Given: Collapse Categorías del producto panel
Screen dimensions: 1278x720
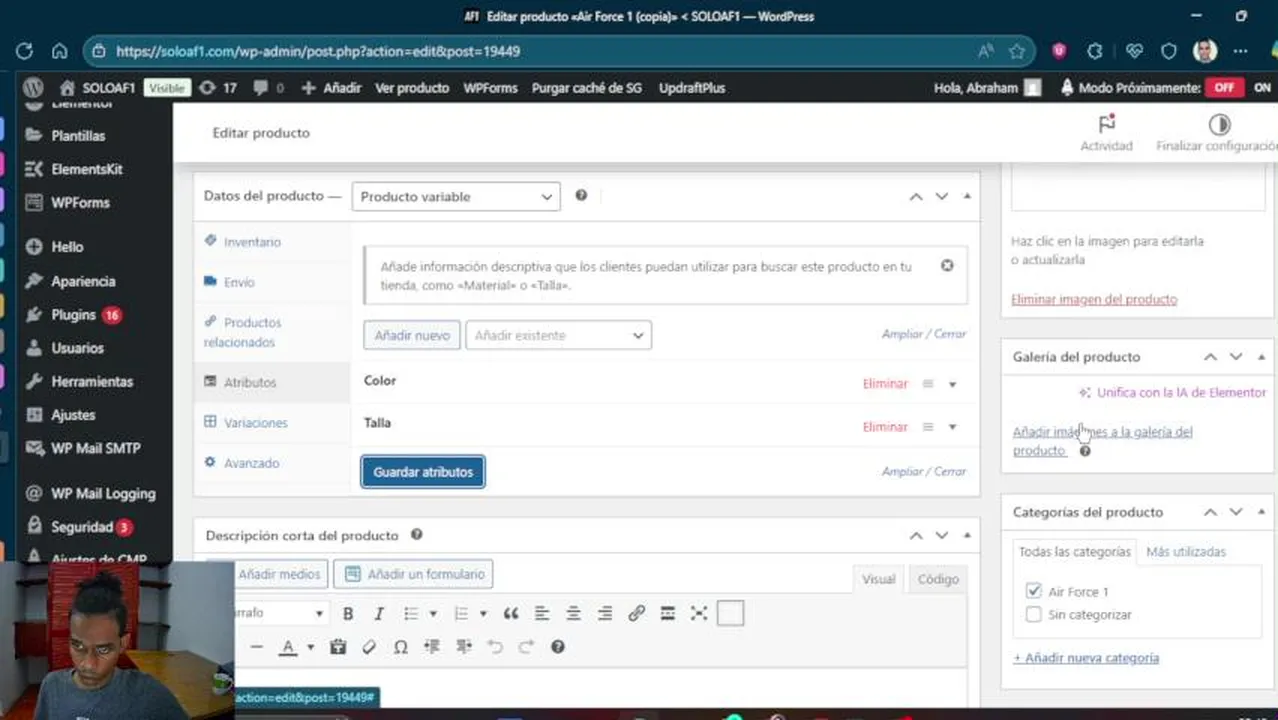Looking at the screenshot, I should click(1261, 512).
